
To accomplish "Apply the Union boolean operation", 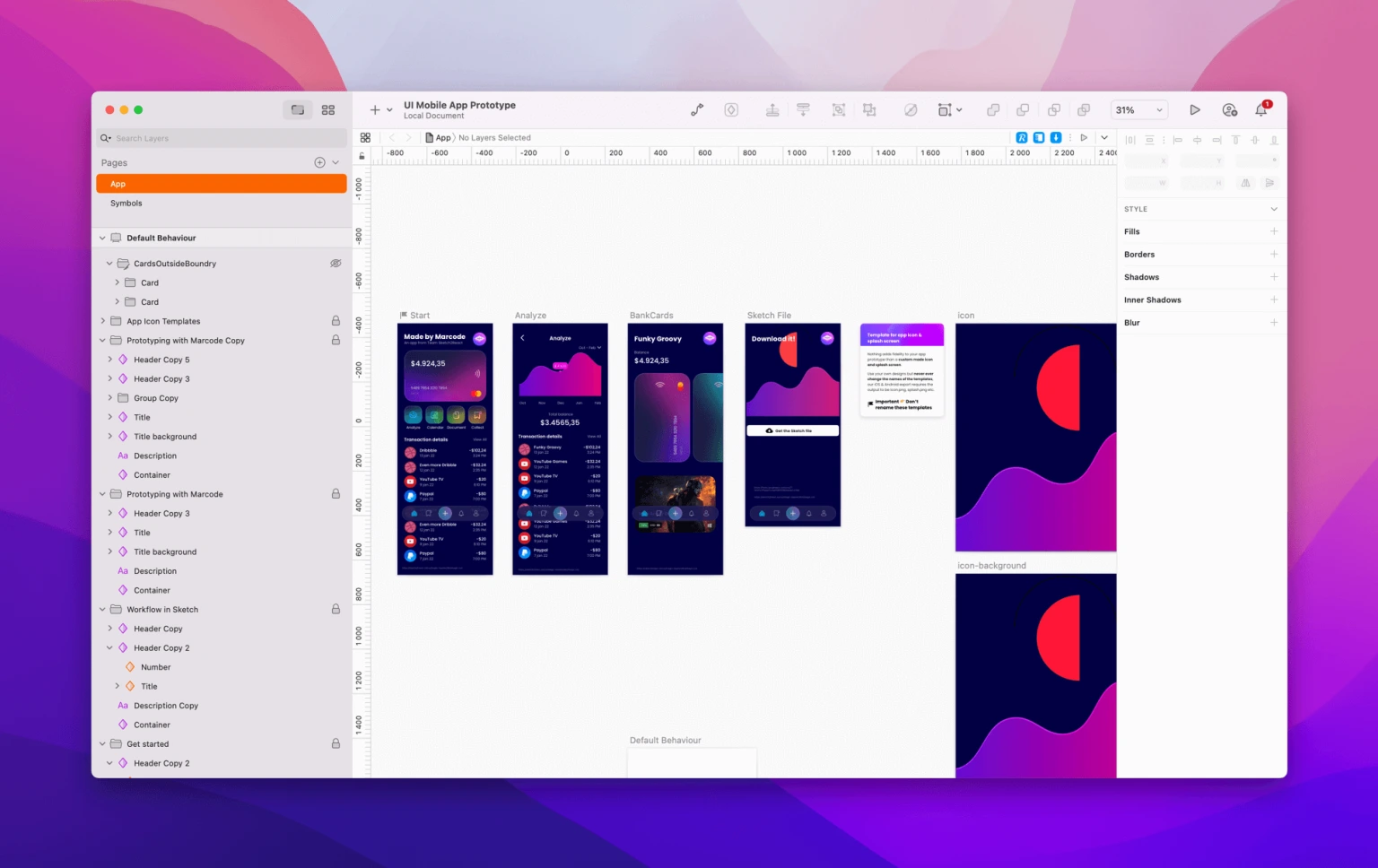I will click(993, 109).
